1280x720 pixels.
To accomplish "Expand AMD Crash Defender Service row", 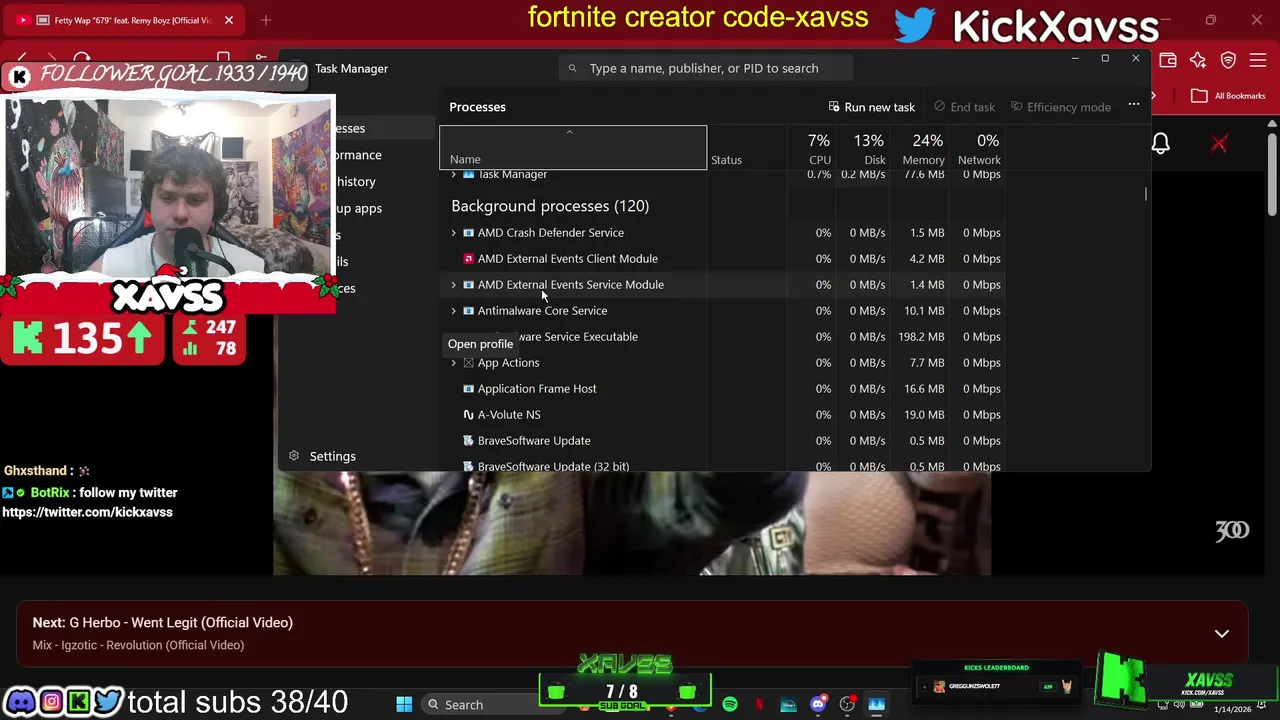I will click(x=453, y=233).
